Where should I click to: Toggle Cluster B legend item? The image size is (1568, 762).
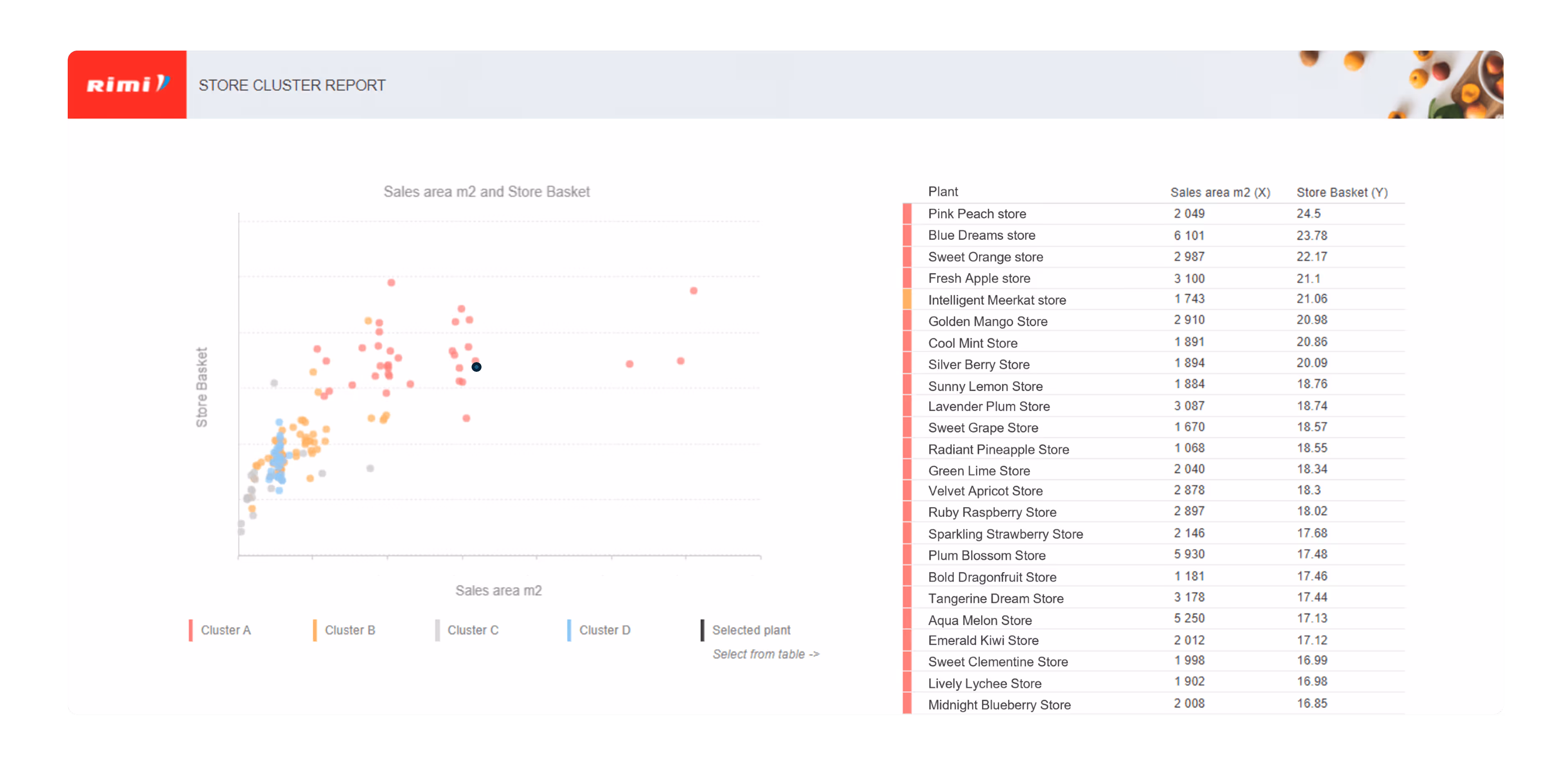point(349,630)
